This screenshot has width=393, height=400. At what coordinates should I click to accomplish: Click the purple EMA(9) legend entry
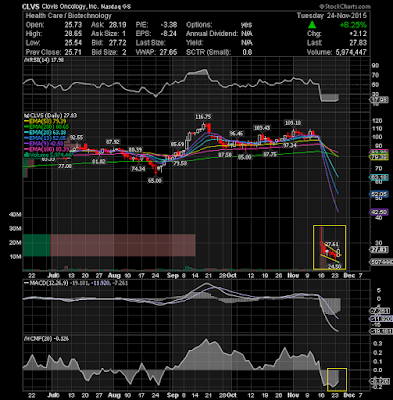[43, 144]
